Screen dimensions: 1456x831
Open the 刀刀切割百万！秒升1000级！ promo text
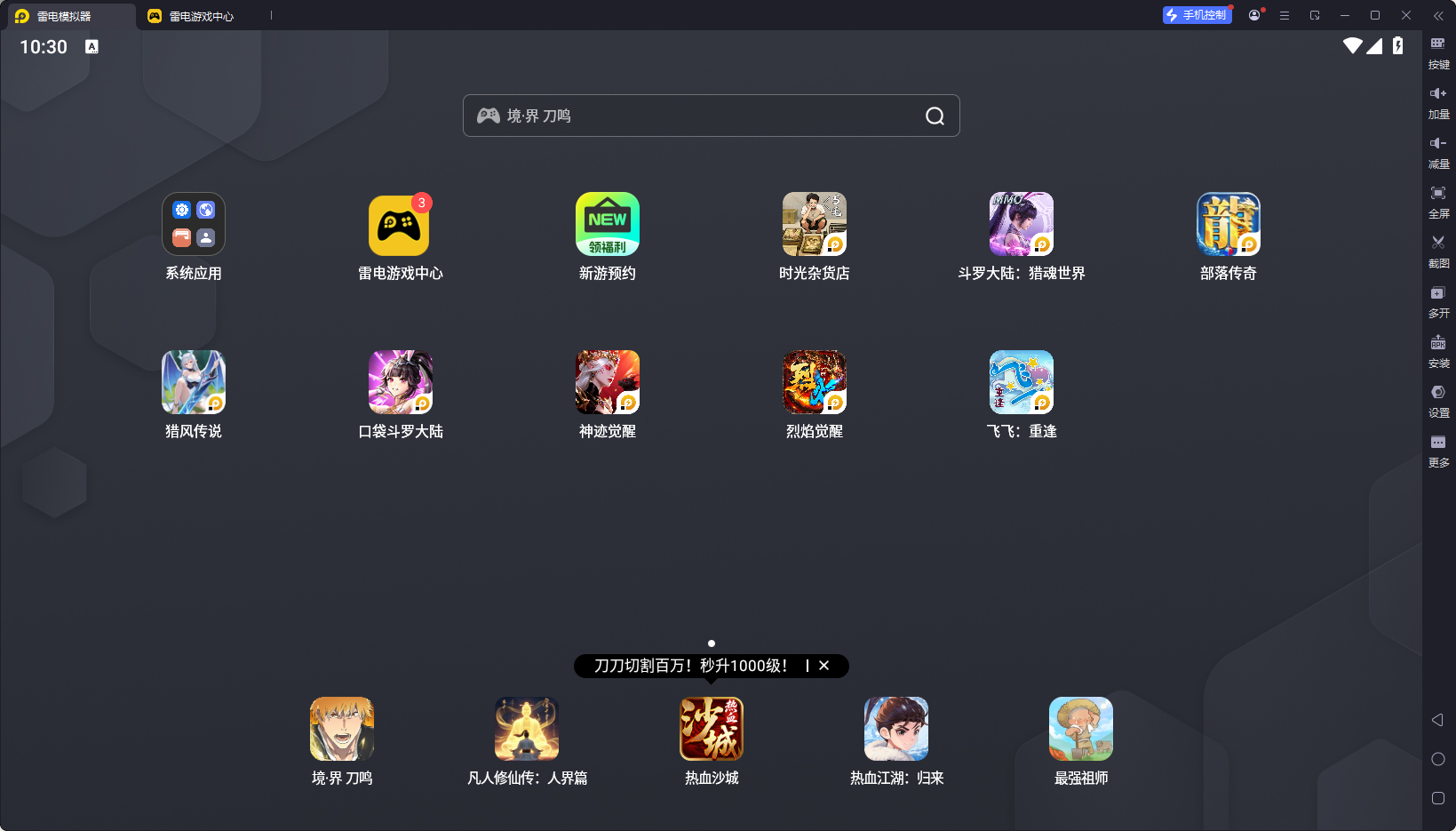[690, 666]
